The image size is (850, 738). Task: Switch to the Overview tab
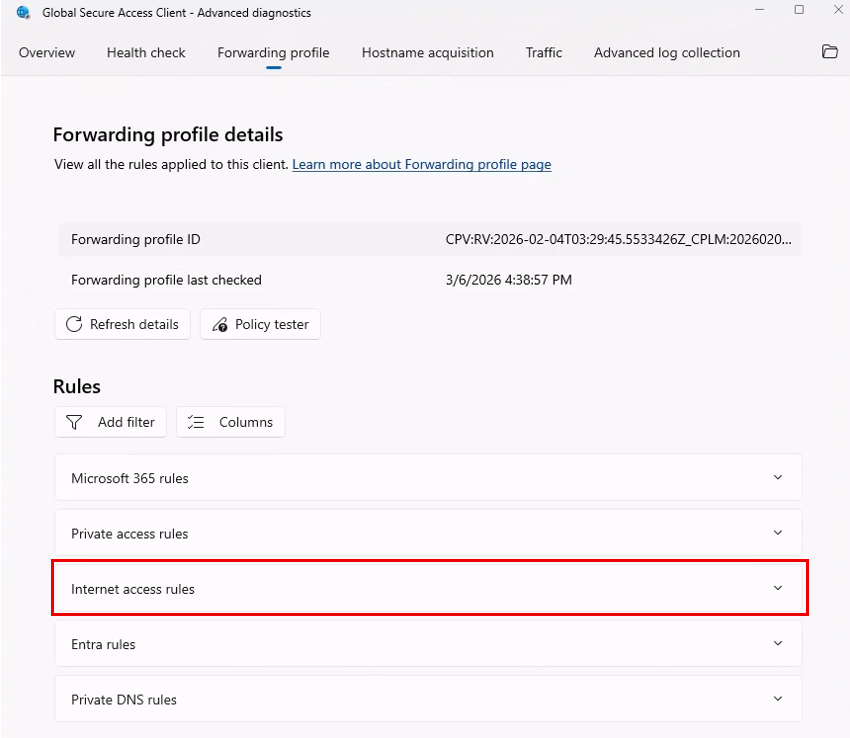point(47,53)
